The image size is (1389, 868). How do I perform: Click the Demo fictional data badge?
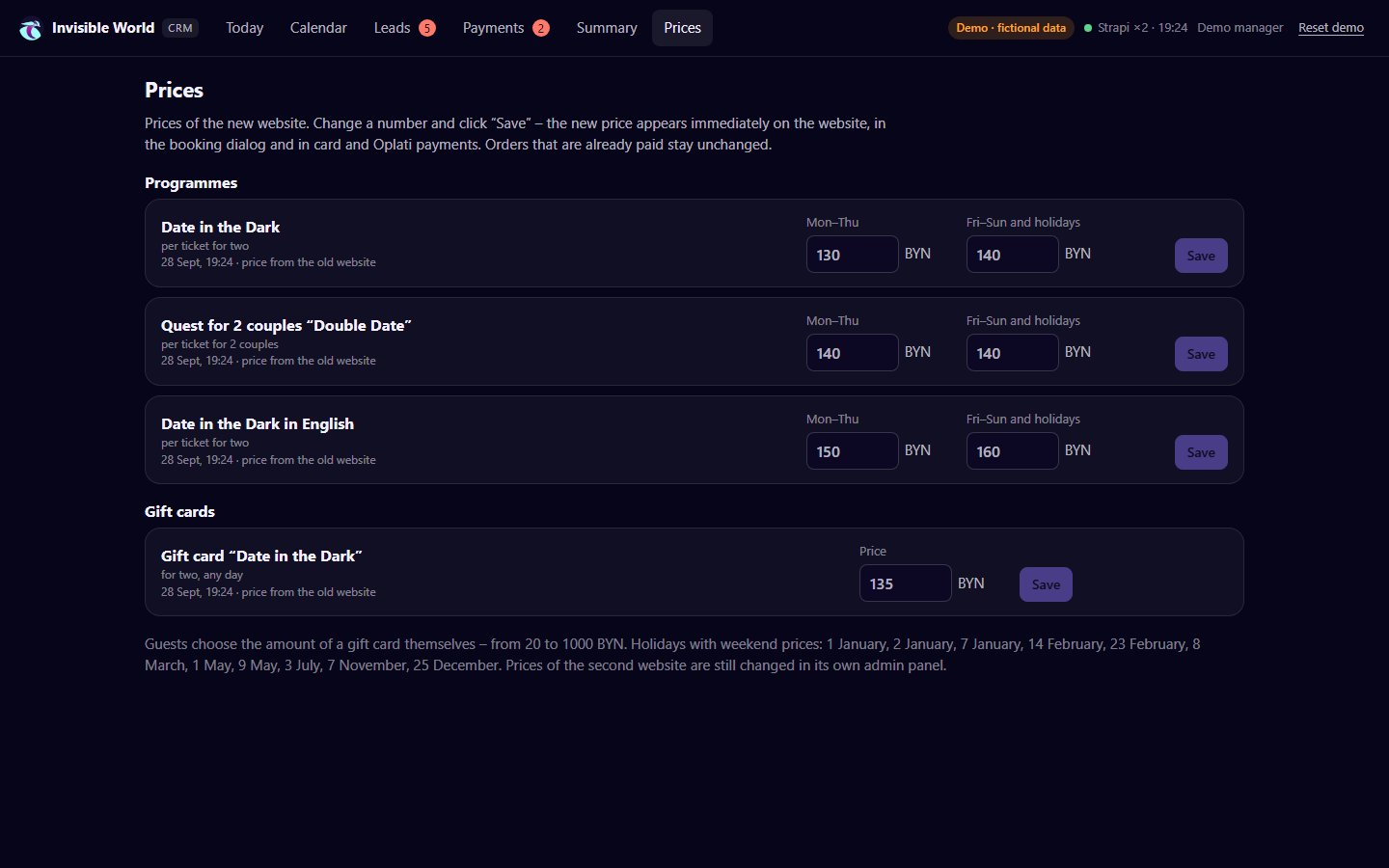coord(1011,28)
